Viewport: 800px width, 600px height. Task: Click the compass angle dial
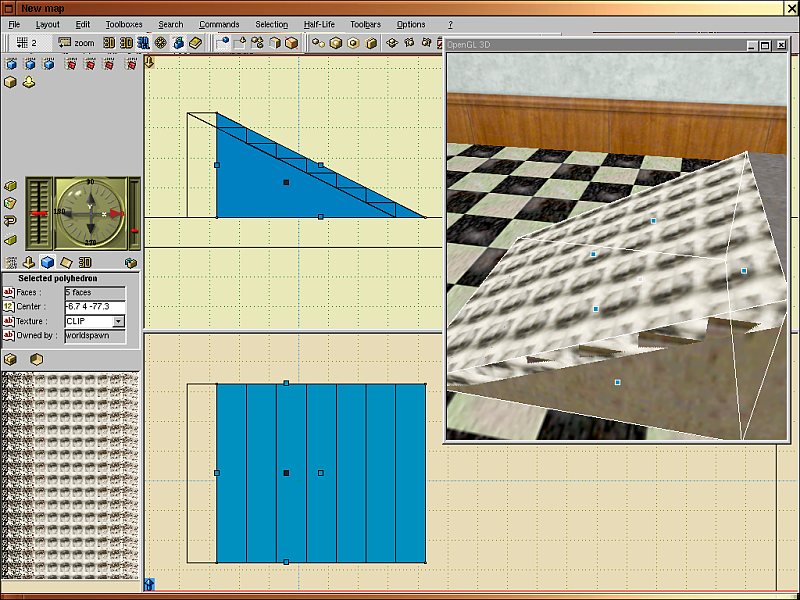90,212
